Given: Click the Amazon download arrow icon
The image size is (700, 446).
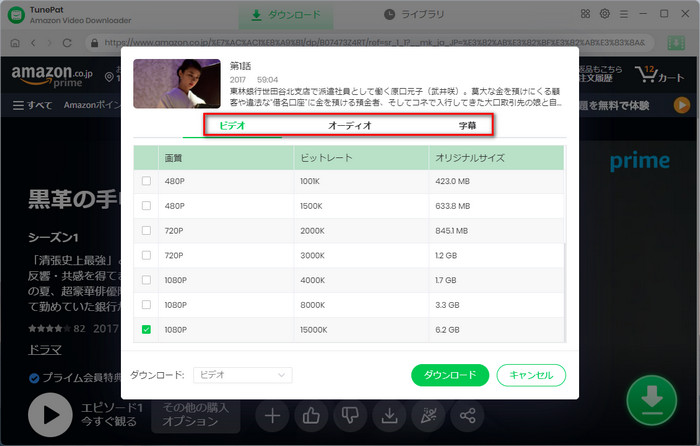Looking at the screenshot, I should pyautogui.click(x=389, y=416).
